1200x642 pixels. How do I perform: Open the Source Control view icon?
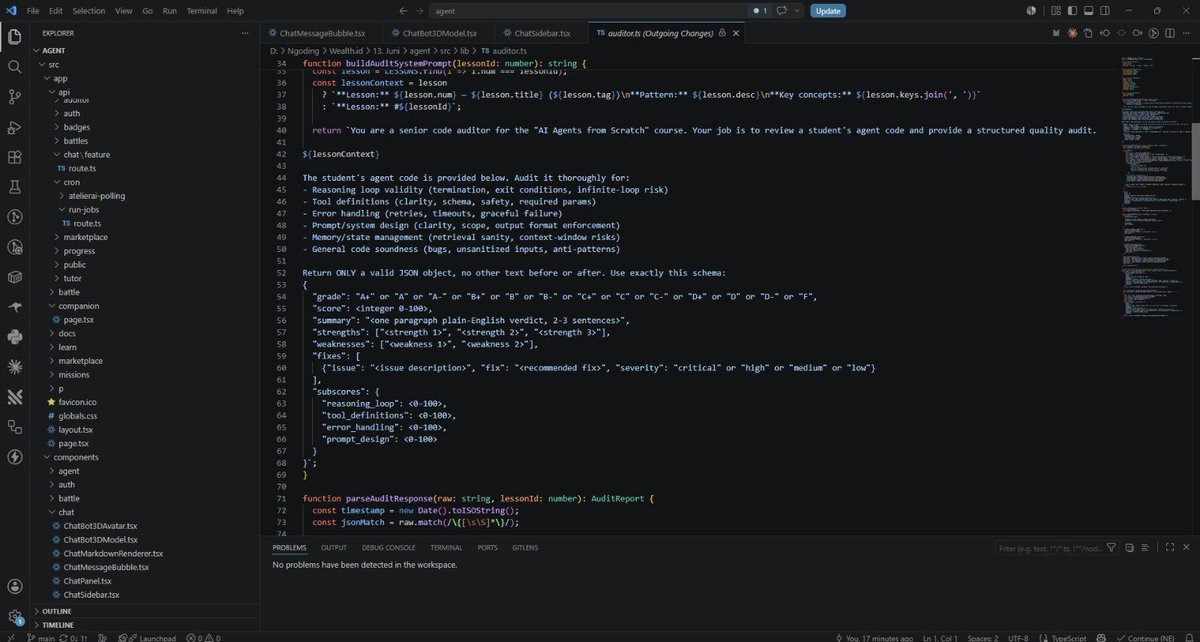coord(15,97)
